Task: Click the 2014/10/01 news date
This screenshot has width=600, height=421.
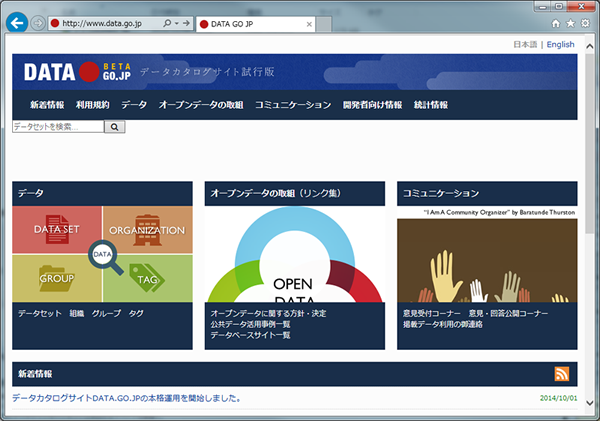Action: (x=558, y=398)
